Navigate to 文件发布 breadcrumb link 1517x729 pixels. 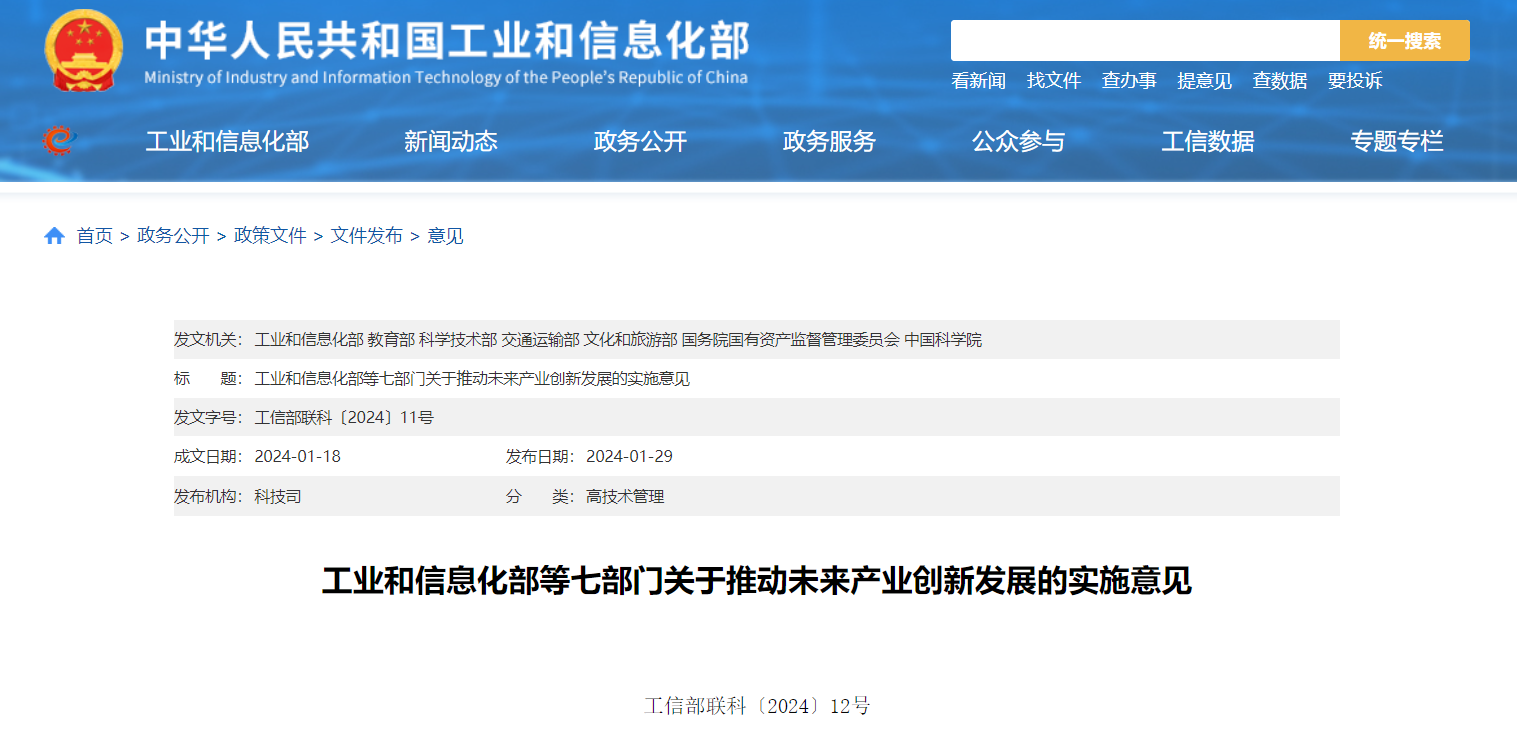(x=367, y=236)
